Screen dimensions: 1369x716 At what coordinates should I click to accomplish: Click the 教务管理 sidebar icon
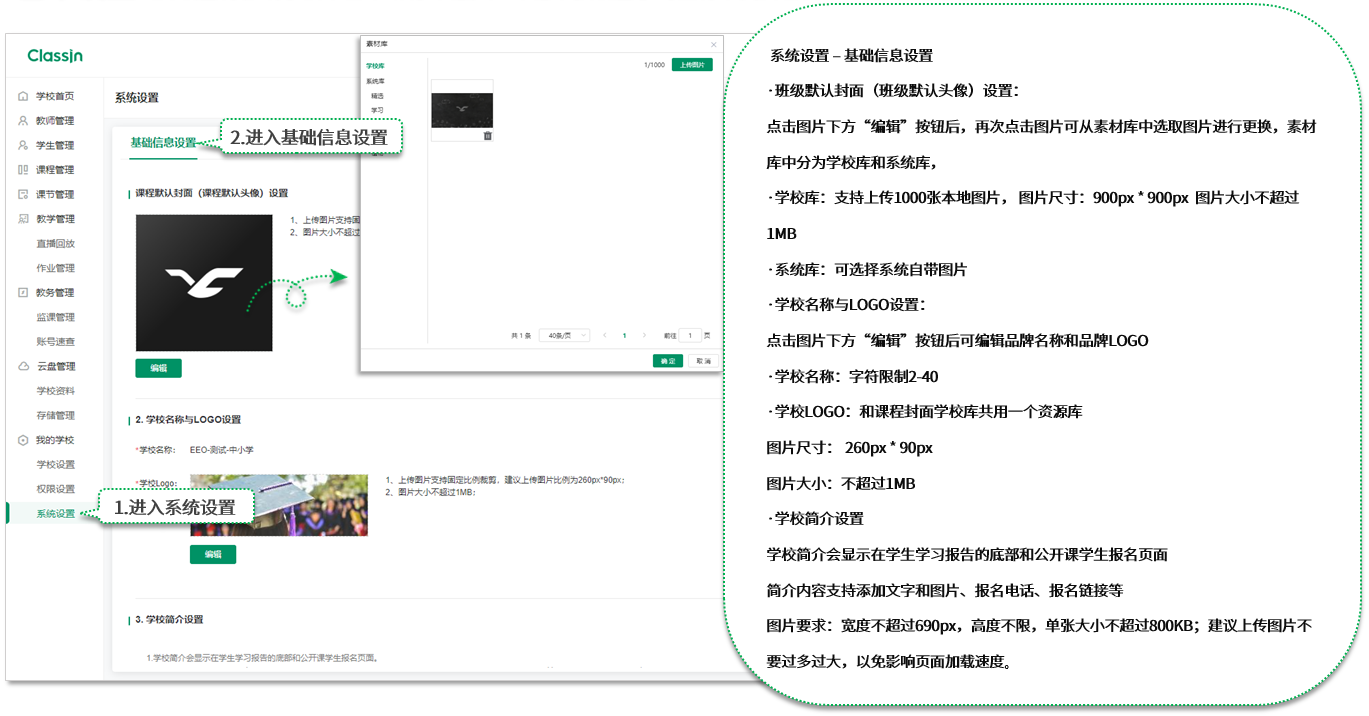pos(23,293)
